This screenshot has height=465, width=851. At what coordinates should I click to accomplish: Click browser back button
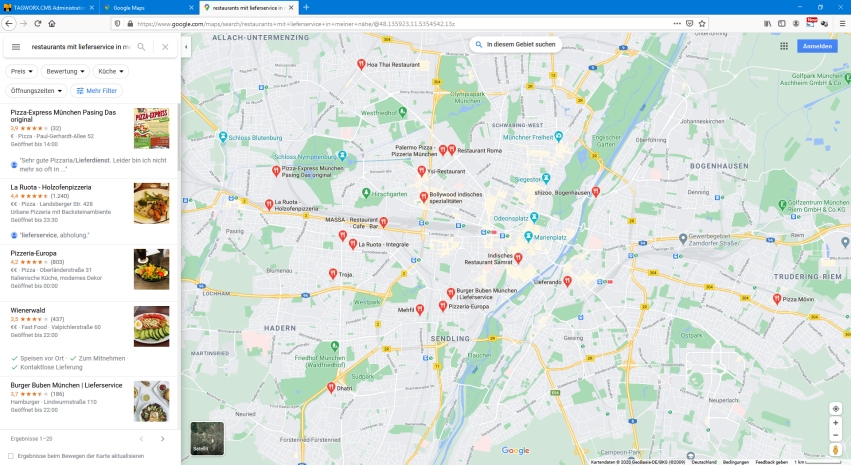point(9,23)
